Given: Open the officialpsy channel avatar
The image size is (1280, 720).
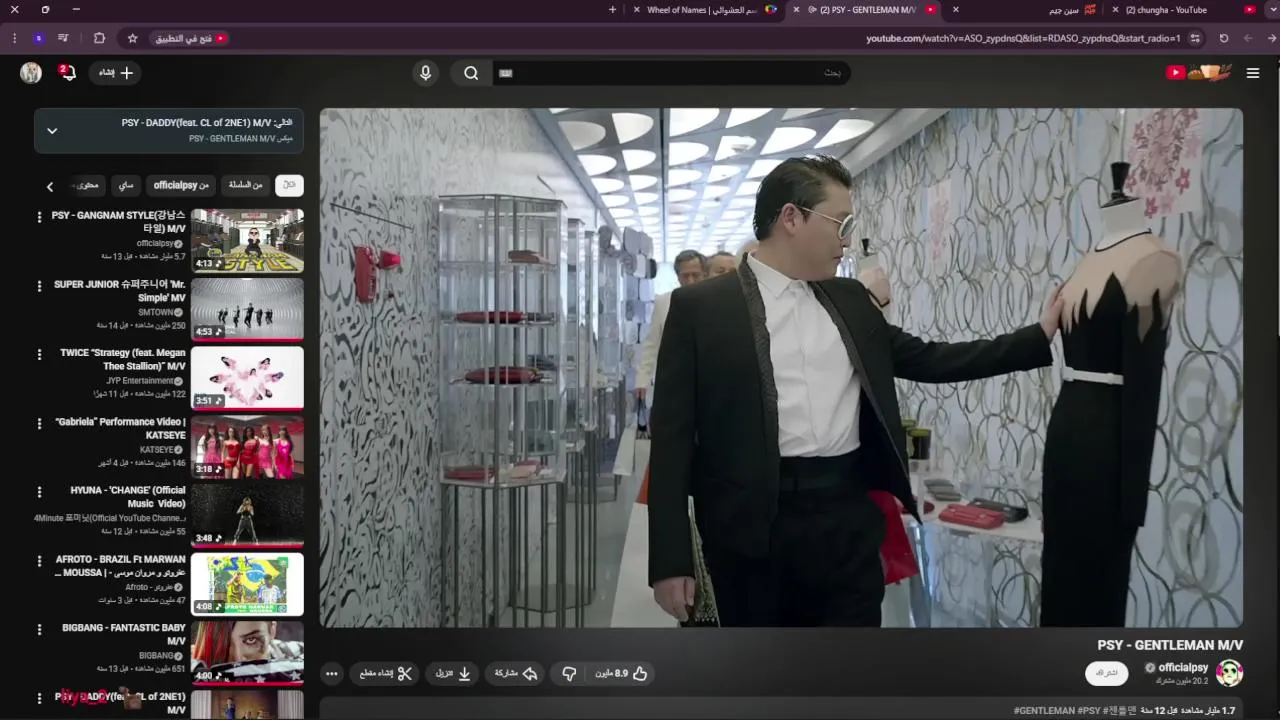Looking at the screenshot, I should point(1229,673).
